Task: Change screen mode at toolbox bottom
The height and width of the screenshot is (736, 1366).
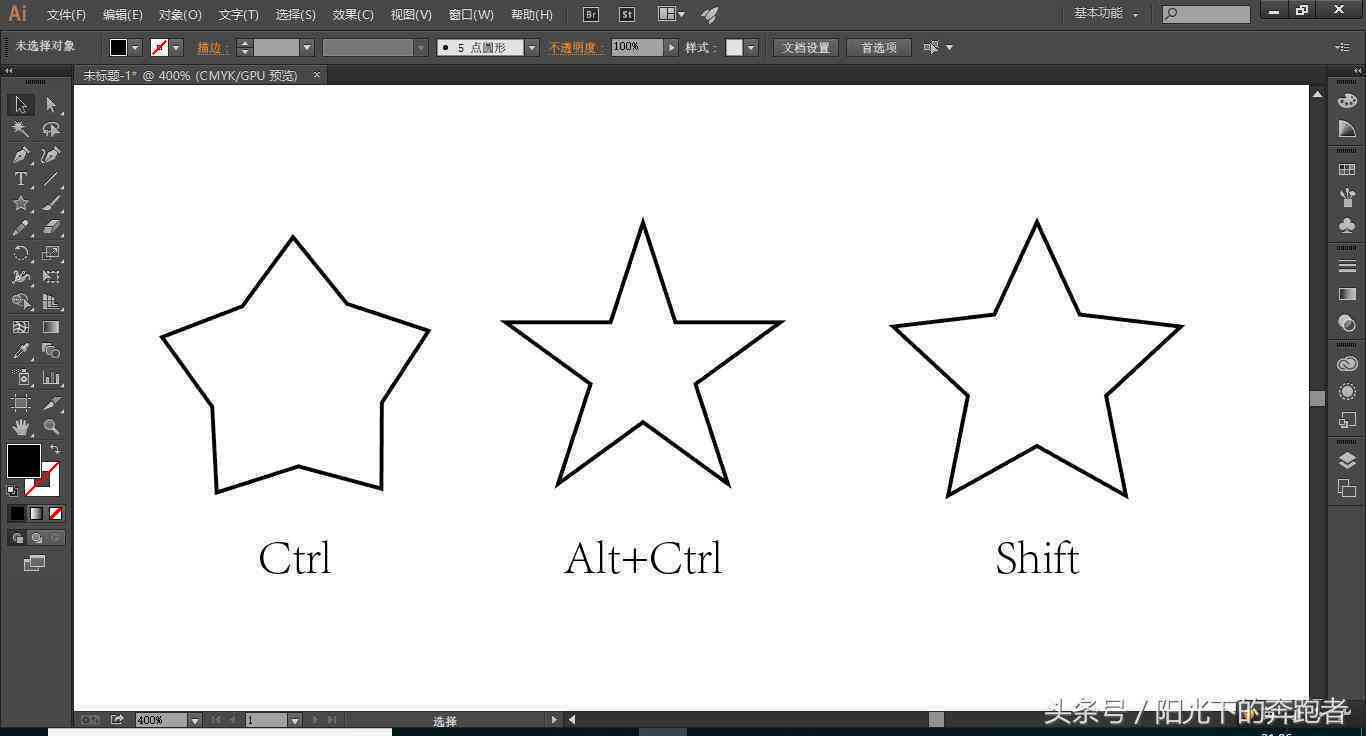Action: point(34,564)
